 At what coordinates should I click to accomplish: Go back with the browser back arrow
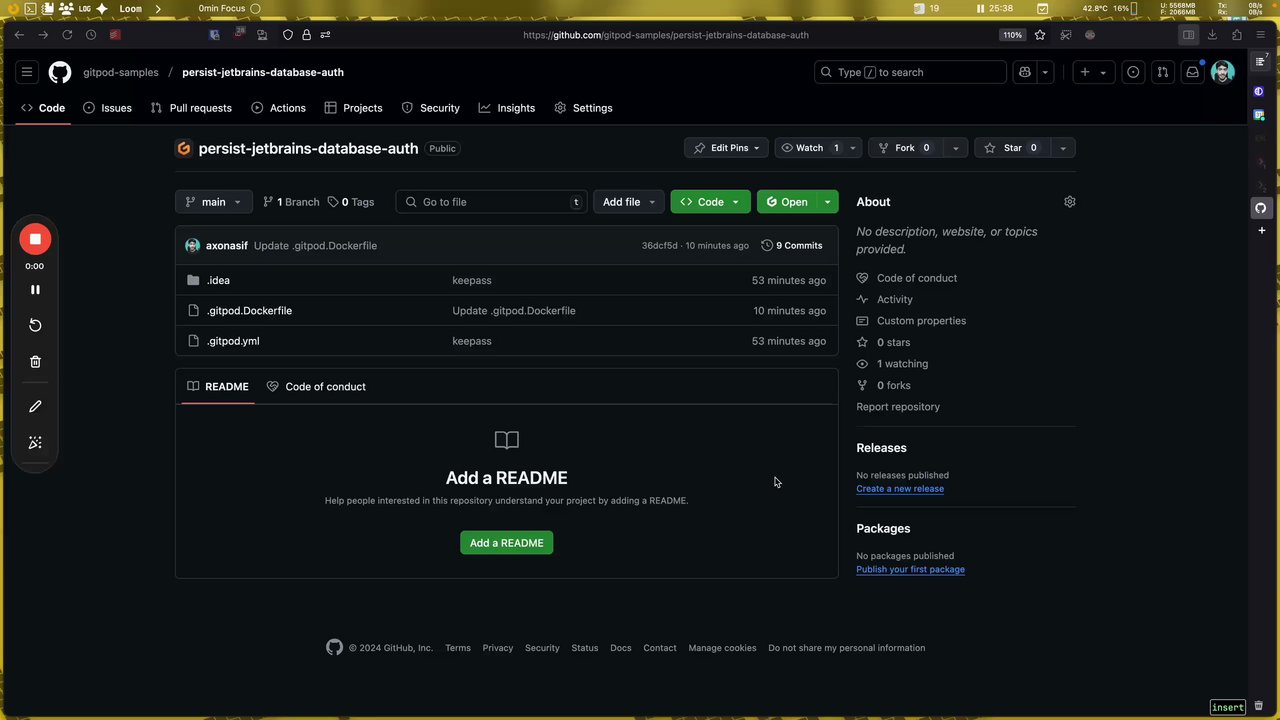pos(19,35)
